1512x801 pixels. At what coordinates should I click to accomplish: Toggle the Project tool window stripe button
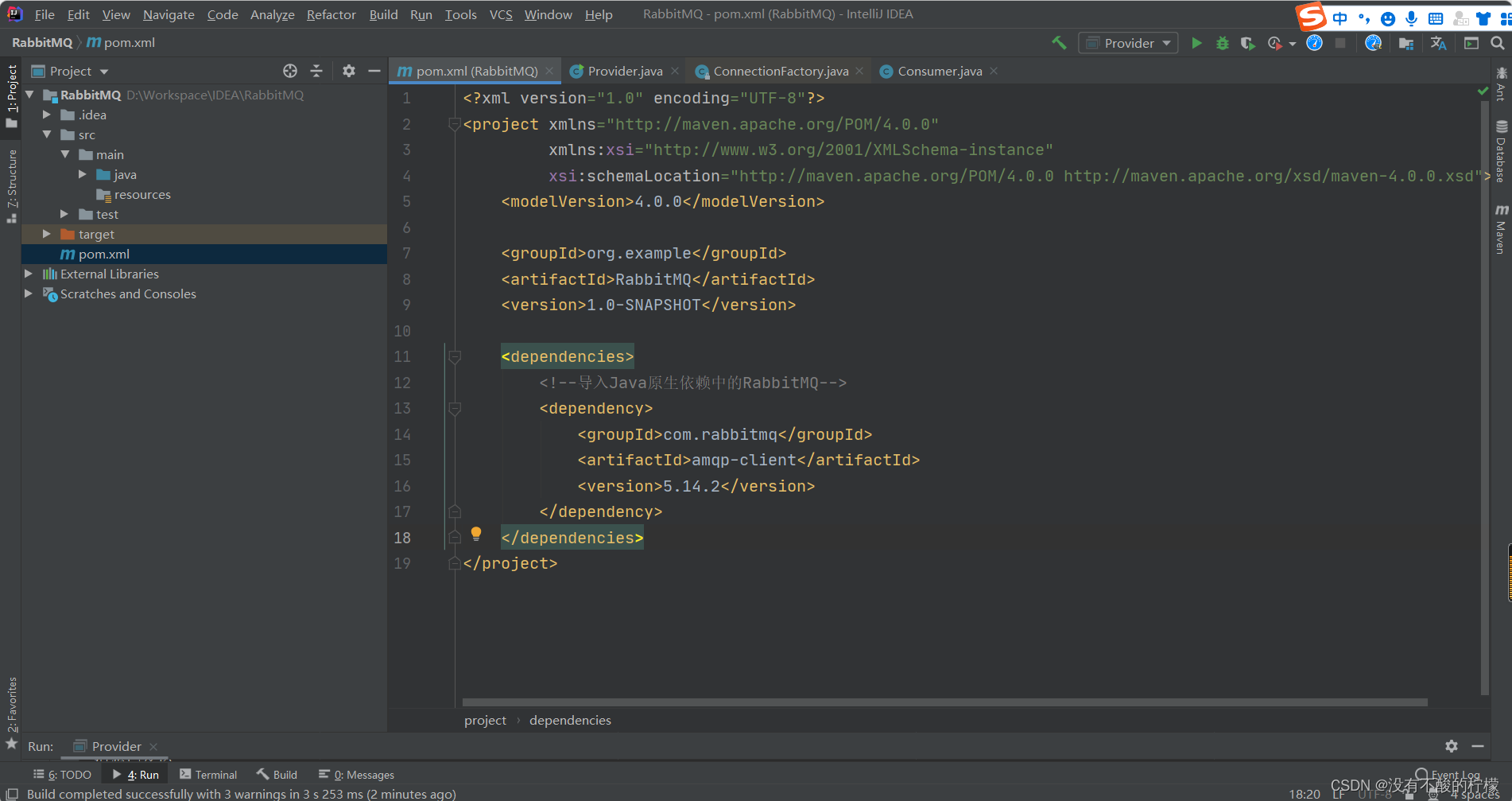click(11, 95)
